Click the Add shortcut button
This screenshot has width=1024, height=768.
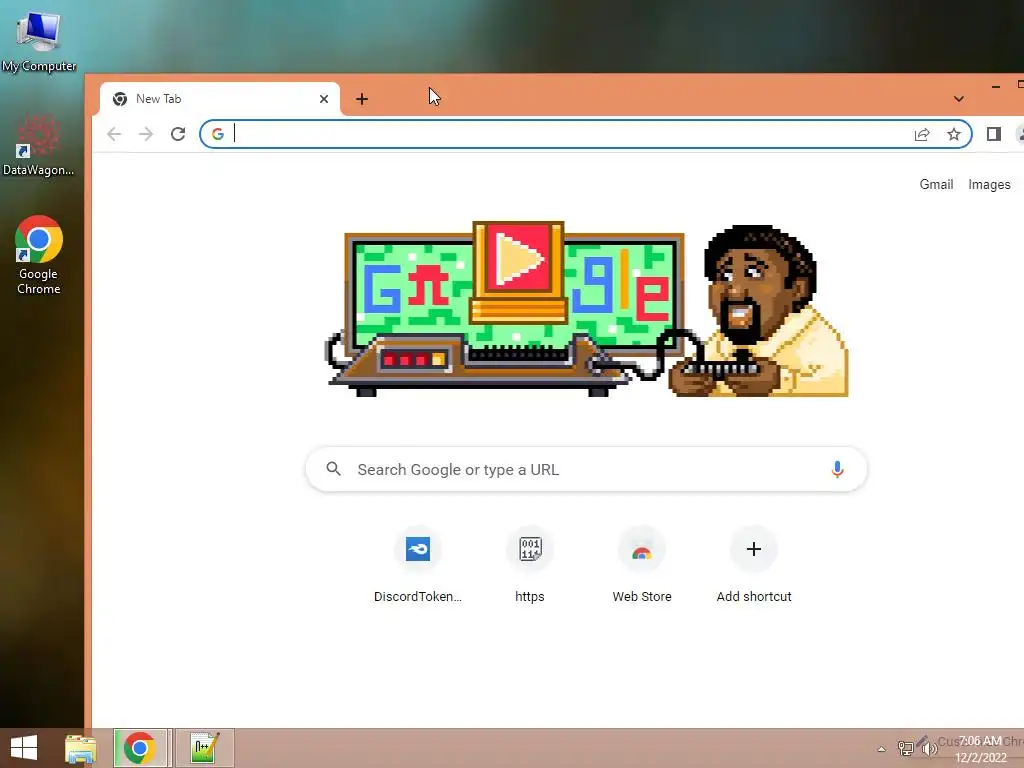[x=754, y=566]
